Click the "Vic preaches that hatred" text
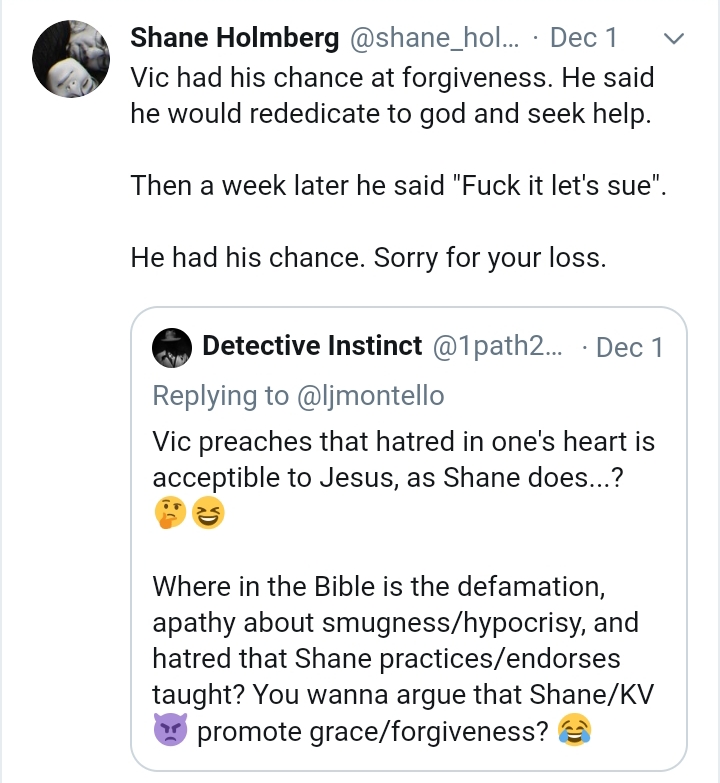 pos(403,459)
